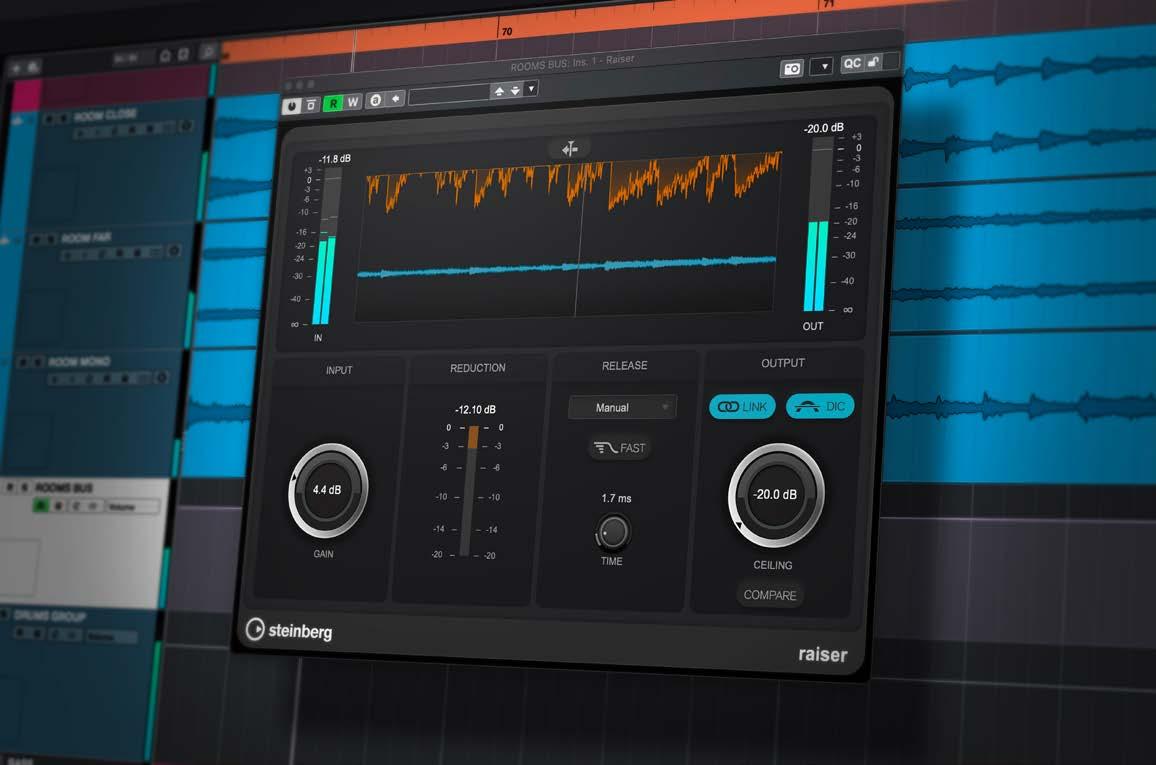Click the orange gain reduction waveform display
The image size is (1156, 765).
click(572, 181)
